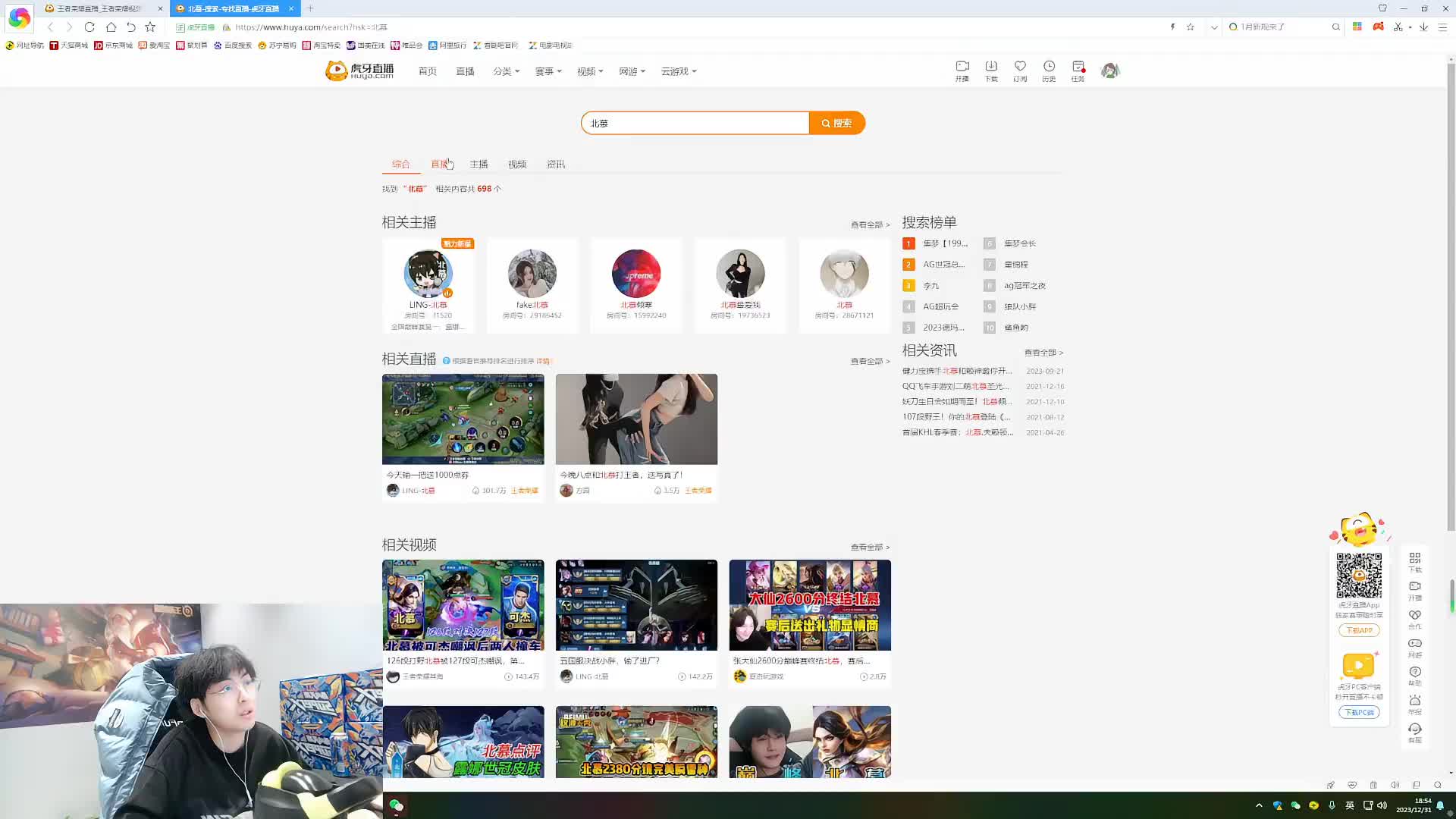This screenshot has width=1456, height=819.
Task: Open the 任务 tasks icon with red badge
Action: coord(1078,71)
